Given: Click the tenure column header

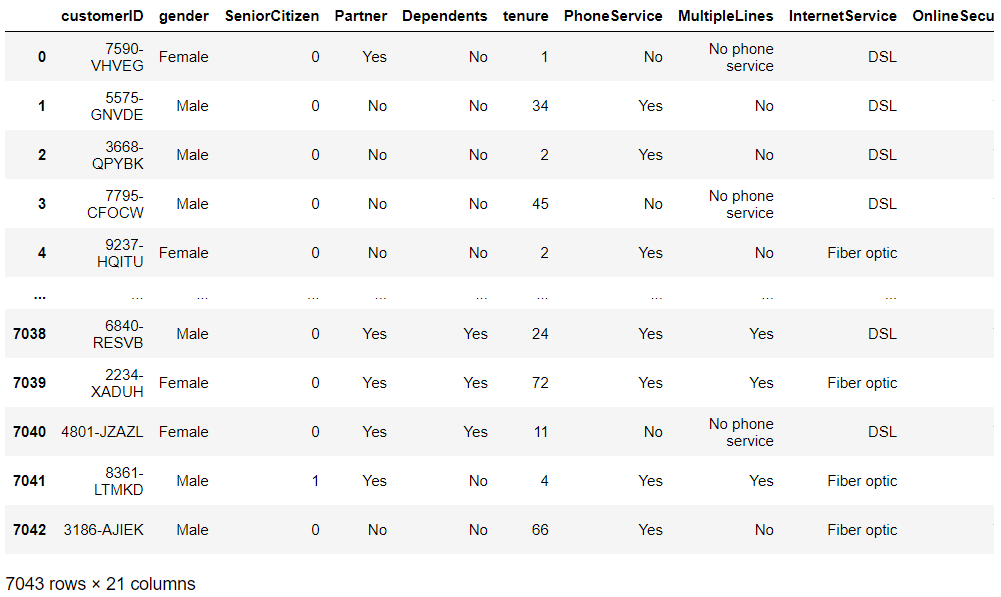Looking at the screenshot, I should (526, 16).
